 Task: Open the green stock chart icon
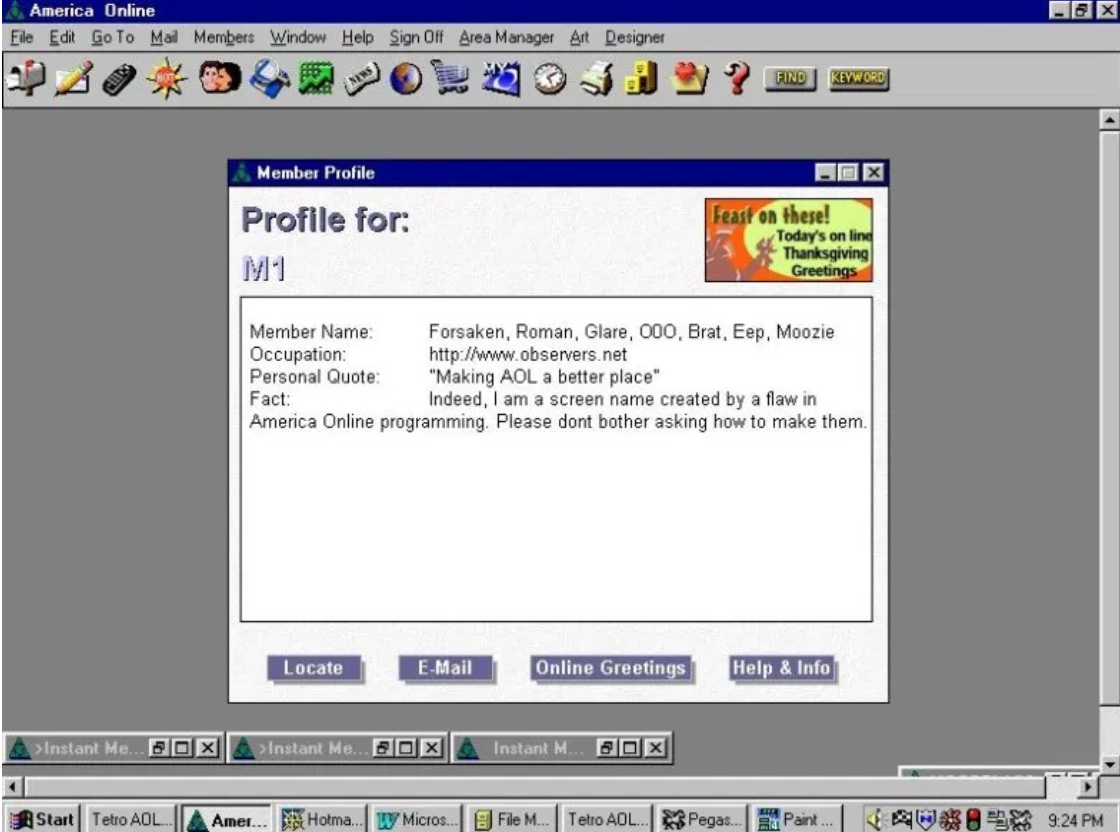coord(316,78)
